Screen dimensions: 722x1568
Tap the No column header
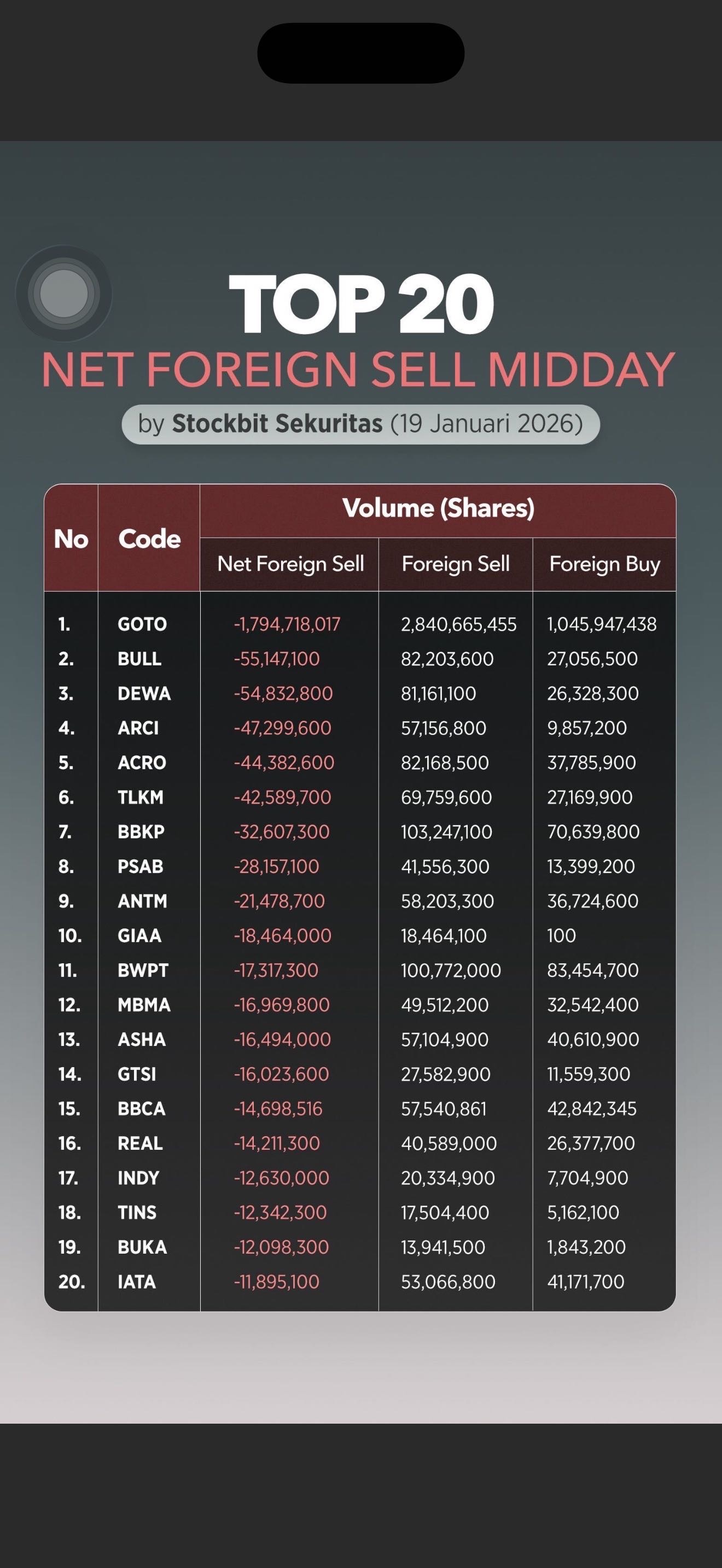(71, 539)
